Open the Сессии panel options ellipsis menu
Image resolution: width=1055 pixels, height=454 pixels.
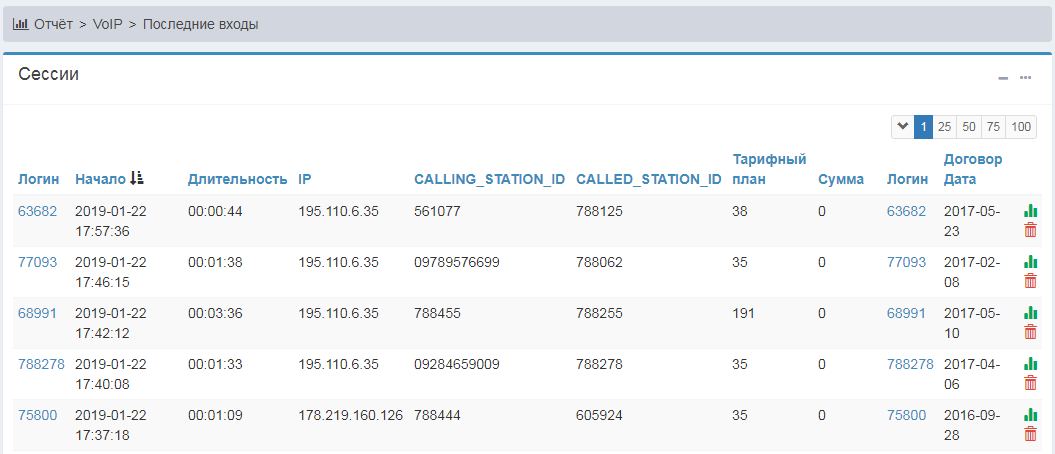click(x=1025, y=77)
